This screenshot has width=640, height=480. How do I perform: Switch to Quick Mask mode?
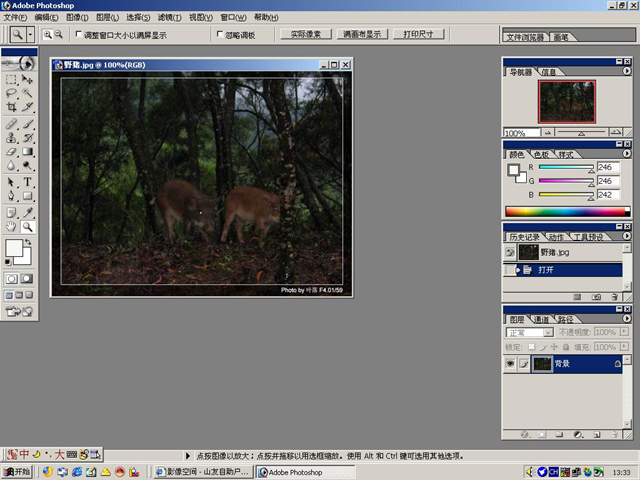coord(27,279)
